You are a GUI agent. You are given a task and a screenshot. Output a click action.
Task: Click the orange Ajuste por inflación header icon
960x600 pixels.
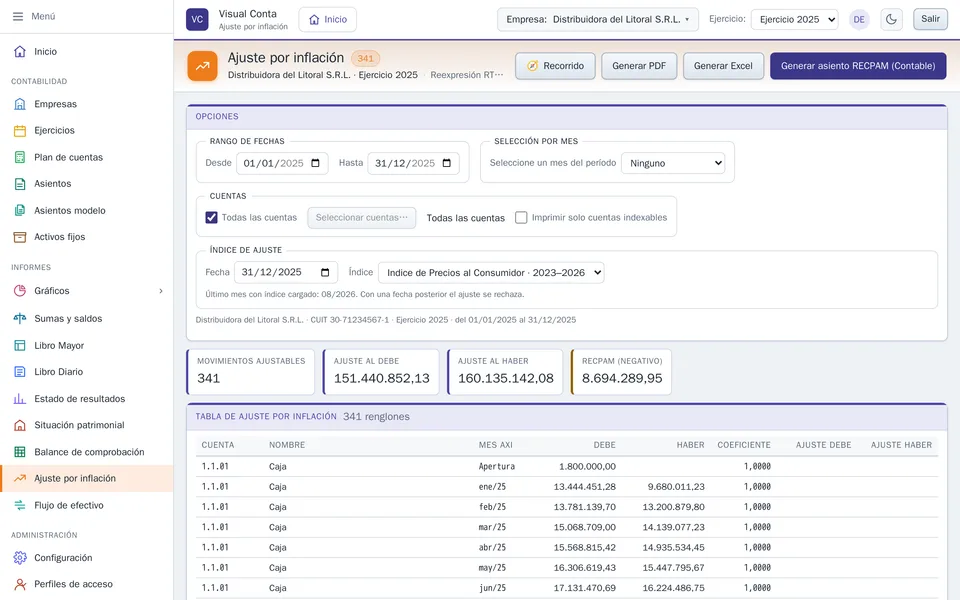(203, 66)
